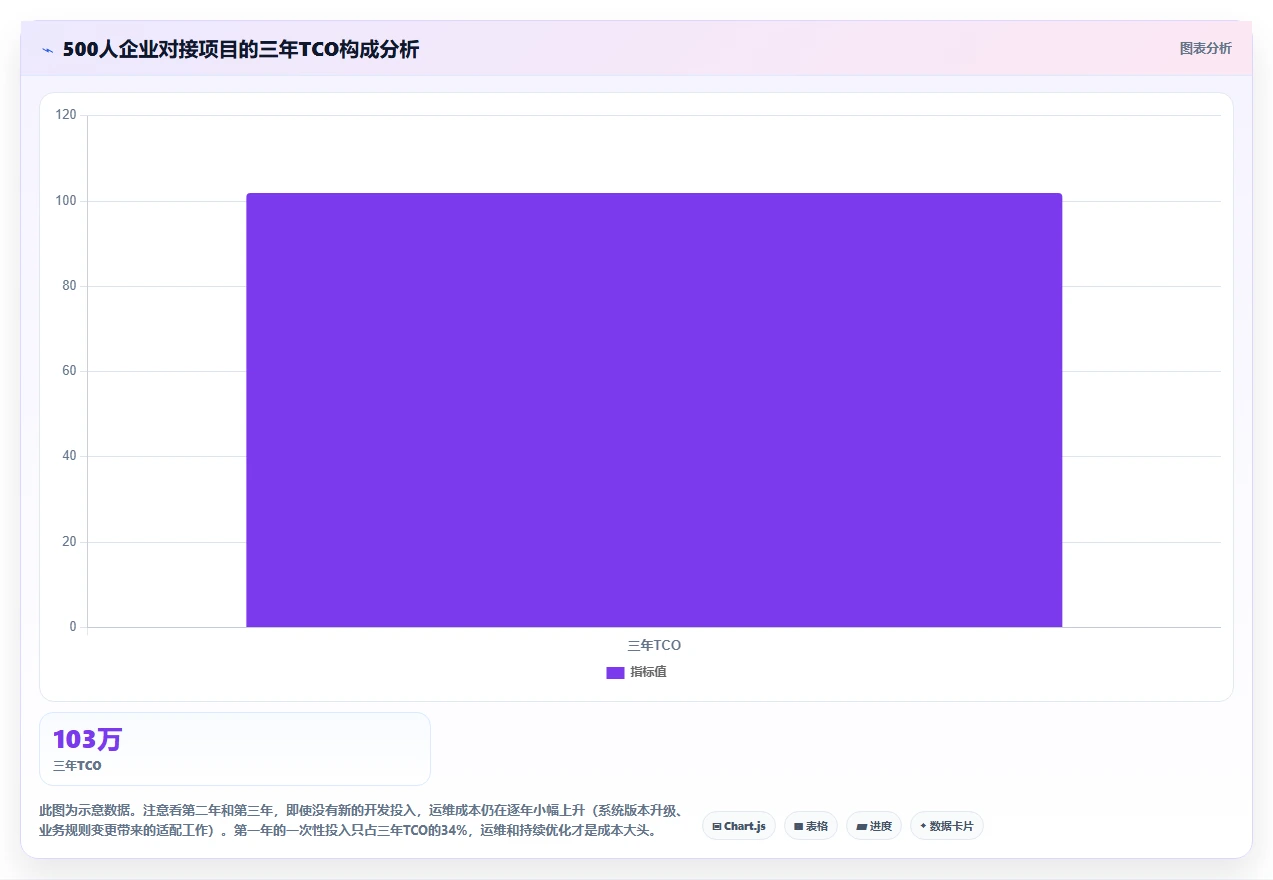
Task: Click the y-axis value 100
Action: coord(67,201)
